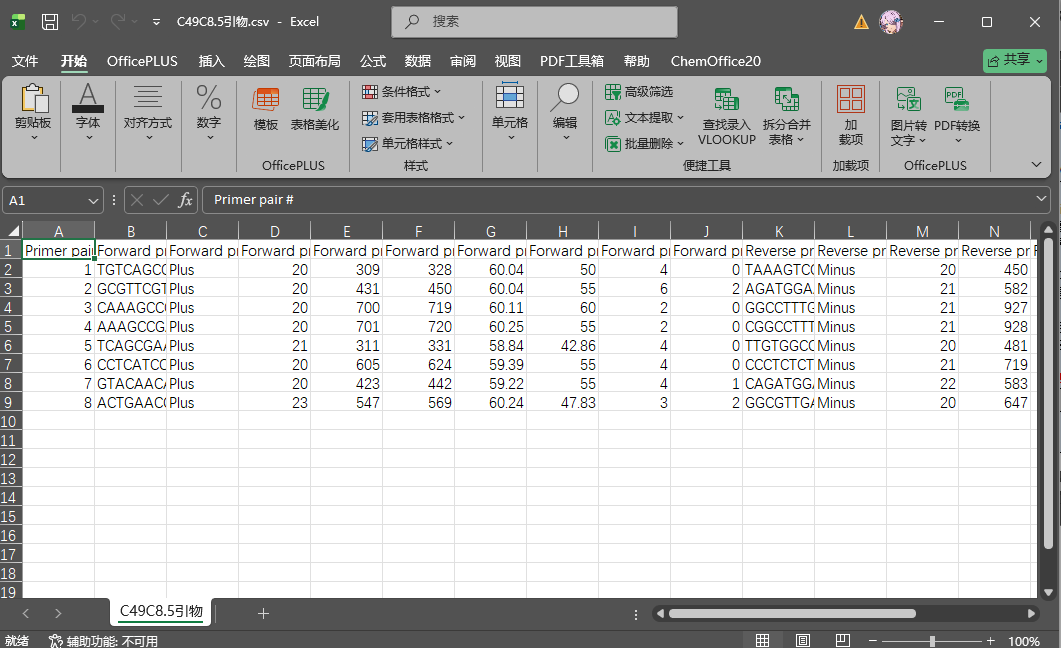Select normal view button in status bar

762,640
